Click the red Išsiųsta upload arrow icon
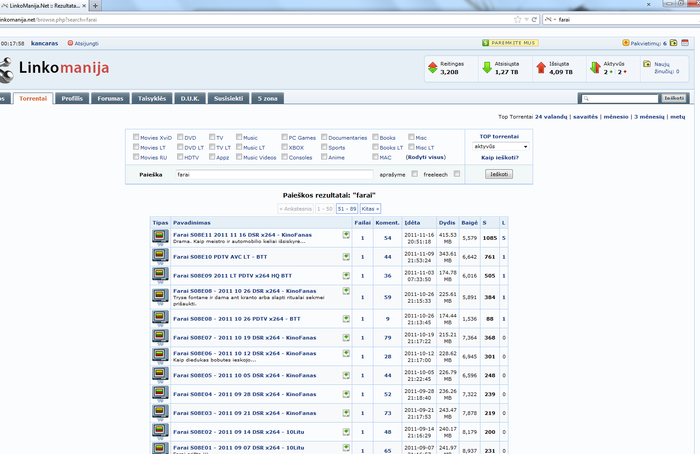 [x=541, y=68]
